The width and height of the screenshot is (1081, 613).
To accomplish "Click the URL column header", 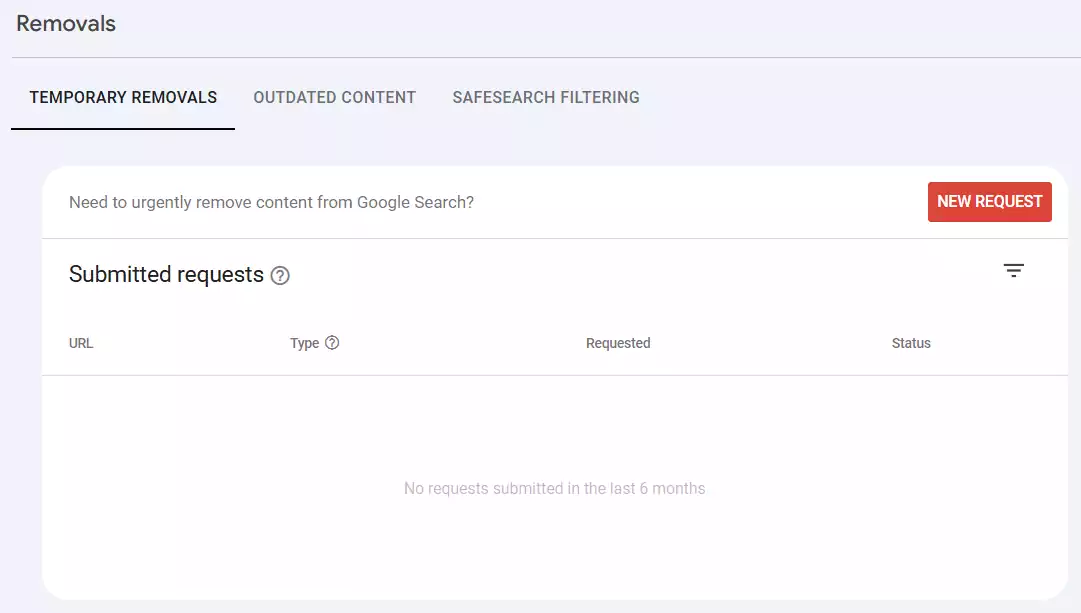I will [80, 342].
